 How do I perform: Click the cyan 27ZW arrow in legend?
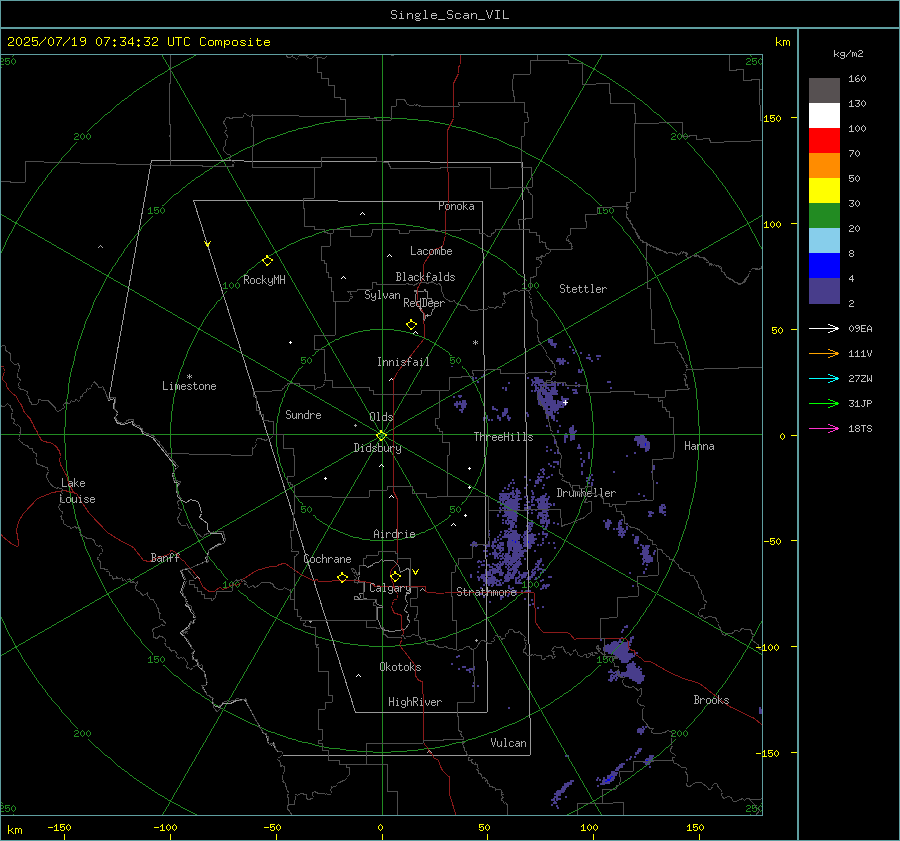click(x=824, y=378)
